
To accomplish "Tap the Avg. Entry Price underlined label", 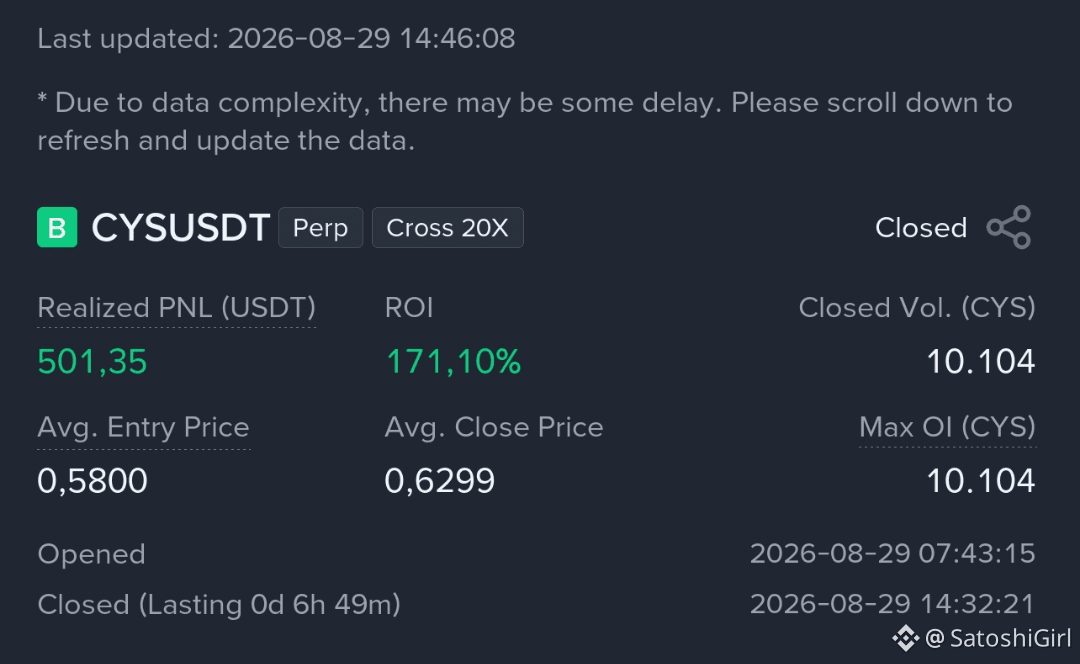I will point(143,428).
